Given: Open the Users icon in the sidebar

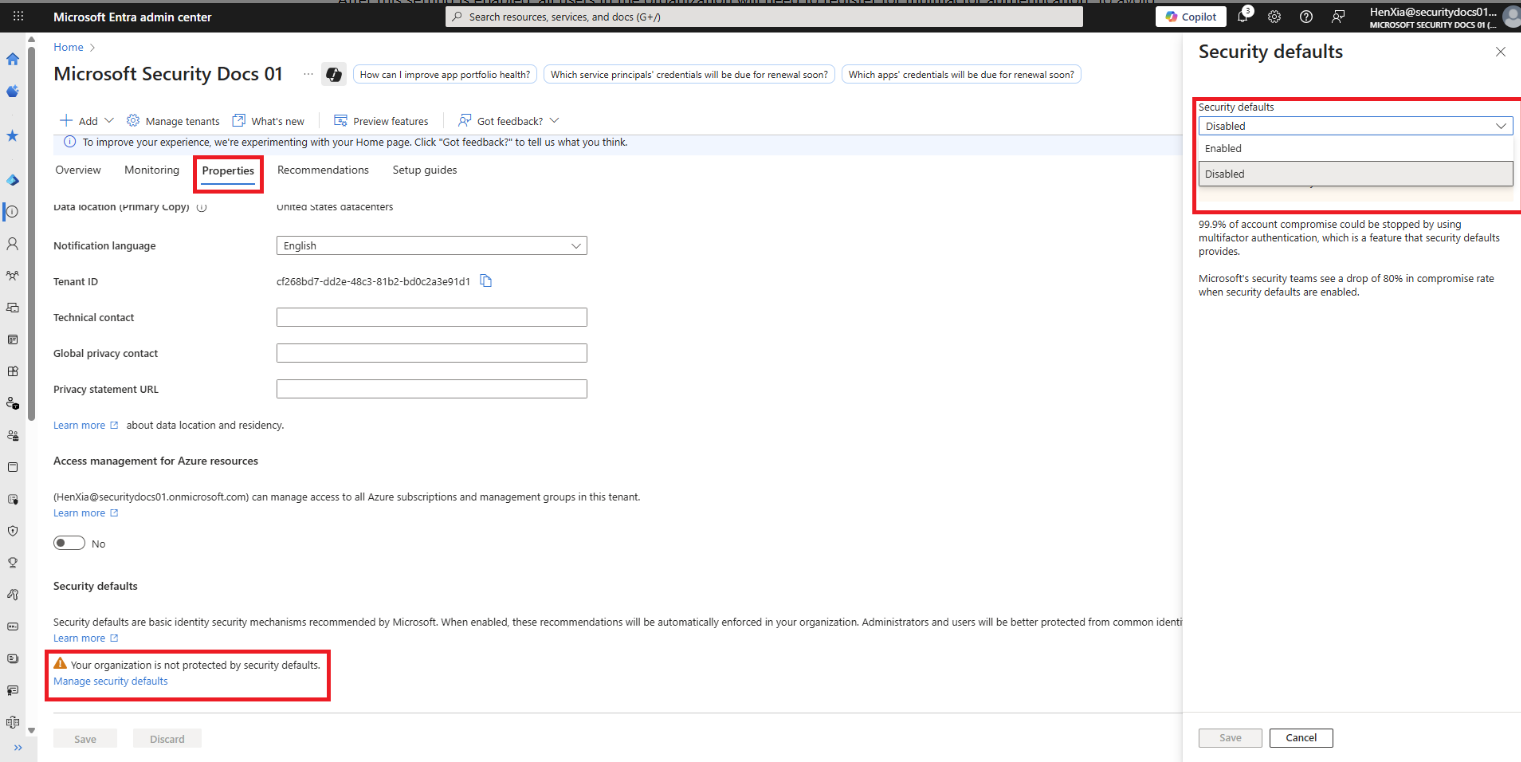Looking at the screenshot, I should [12, 243].
